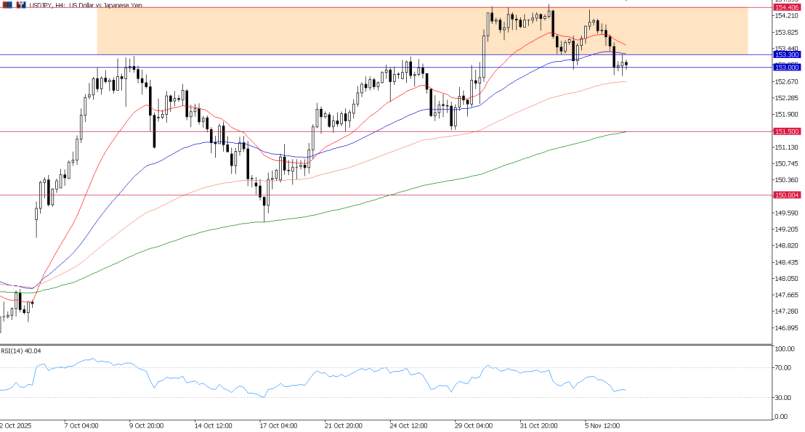Viewport: 805px width, 432px height.
Task: Click the RSI(14) 40.04 indicator label
Action: pos(21,351)
